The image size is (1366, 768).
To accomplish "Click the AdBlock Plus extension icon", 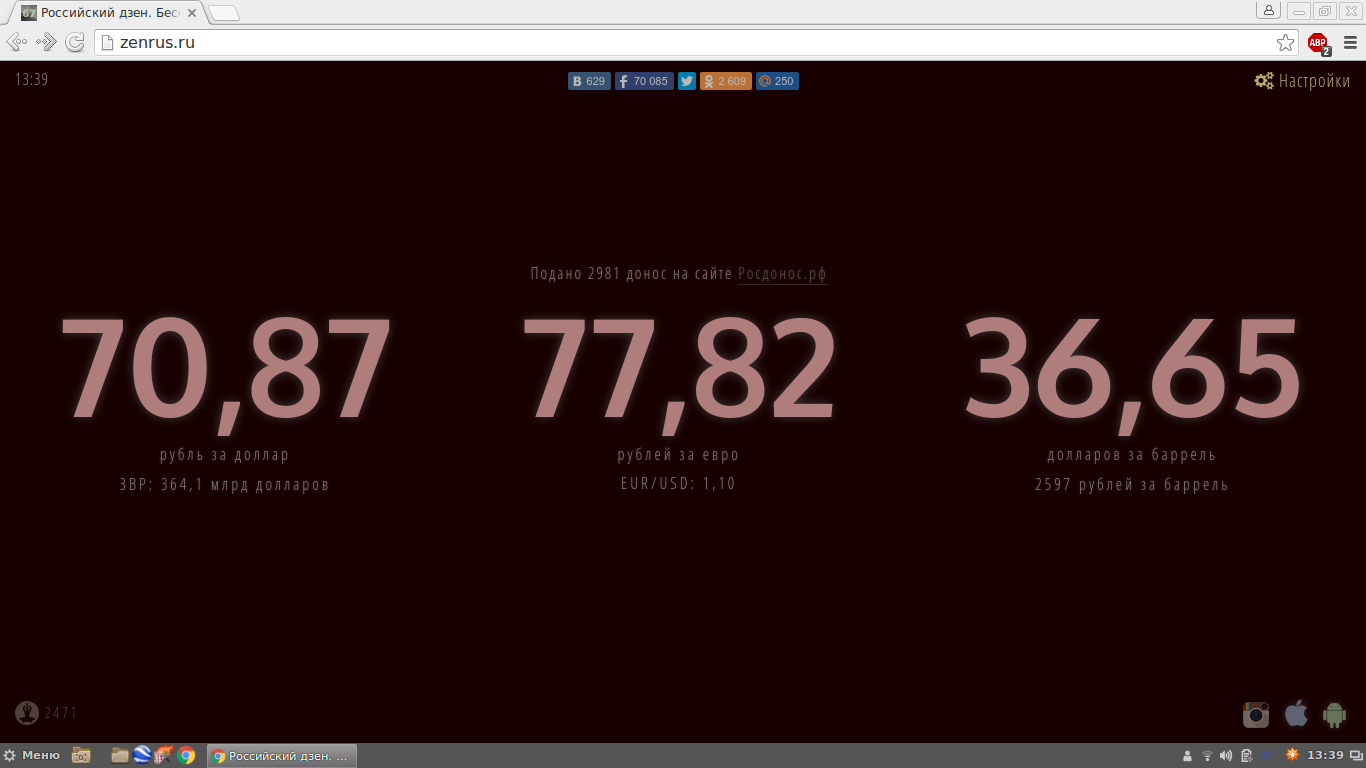I will [1318, 43].
